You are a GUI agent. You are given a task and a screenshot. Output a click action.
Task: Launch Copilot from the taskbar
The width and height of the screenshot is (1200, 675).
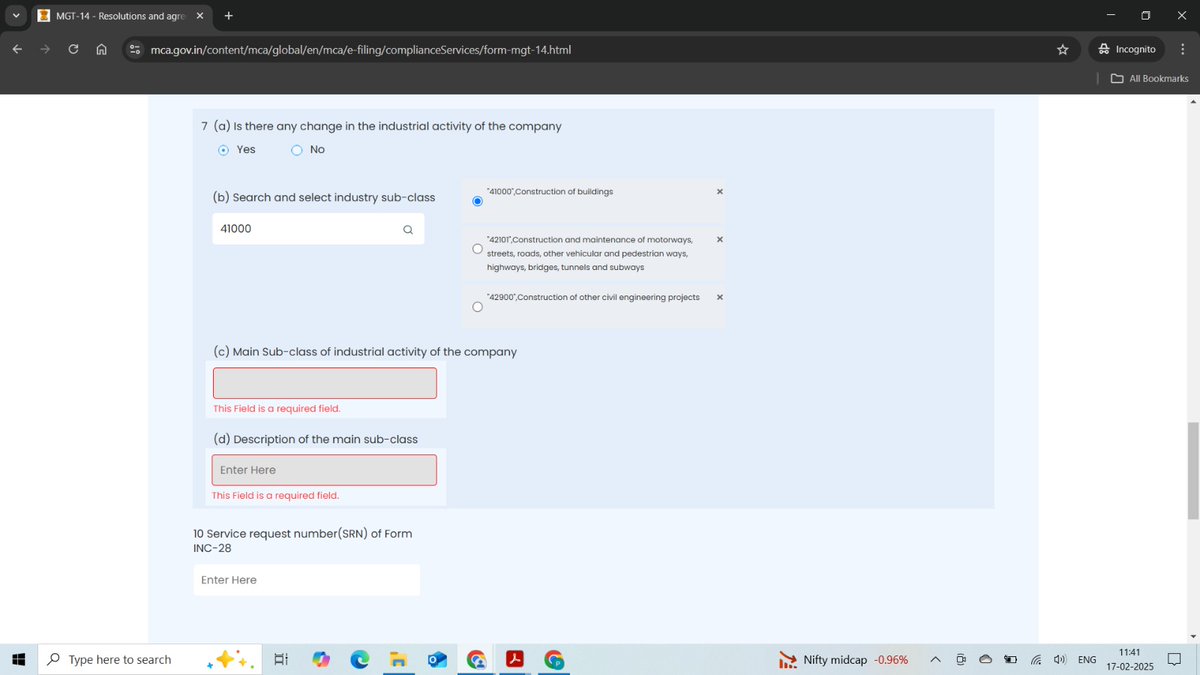321,660
